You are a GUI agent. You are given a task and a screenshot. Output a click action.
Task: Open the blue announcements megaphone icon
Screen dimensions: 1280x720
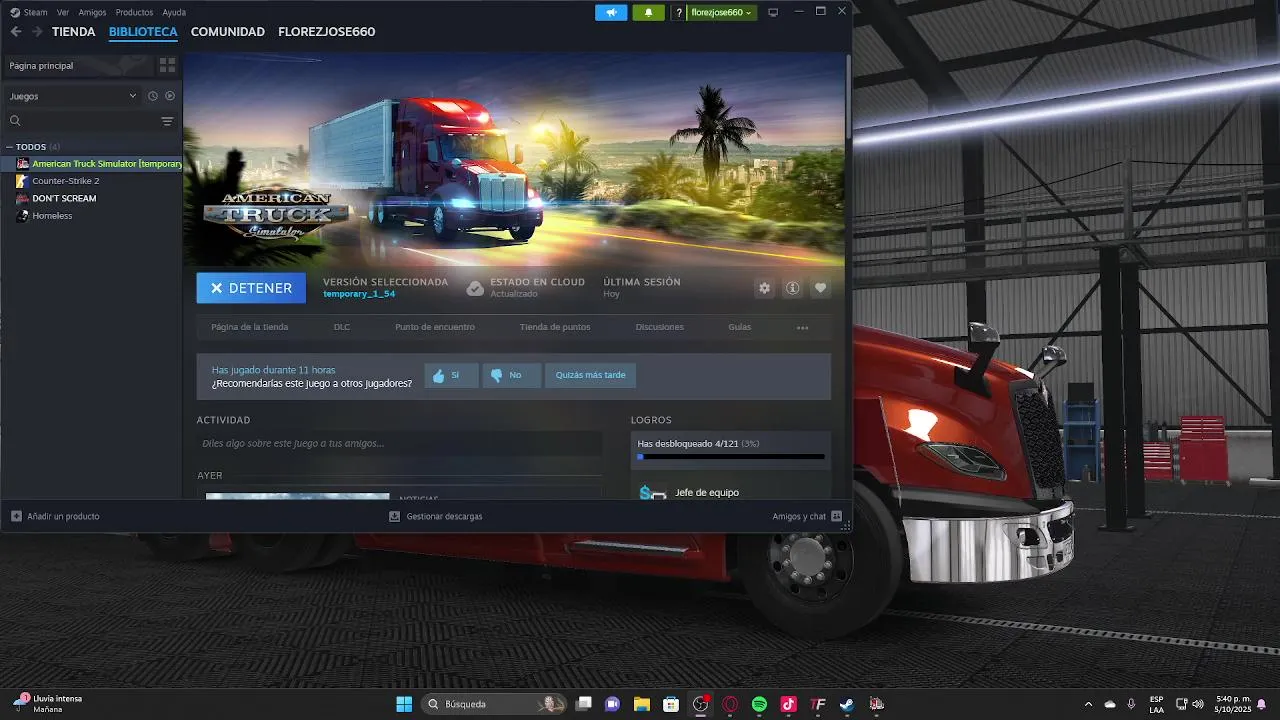[611, 12]
